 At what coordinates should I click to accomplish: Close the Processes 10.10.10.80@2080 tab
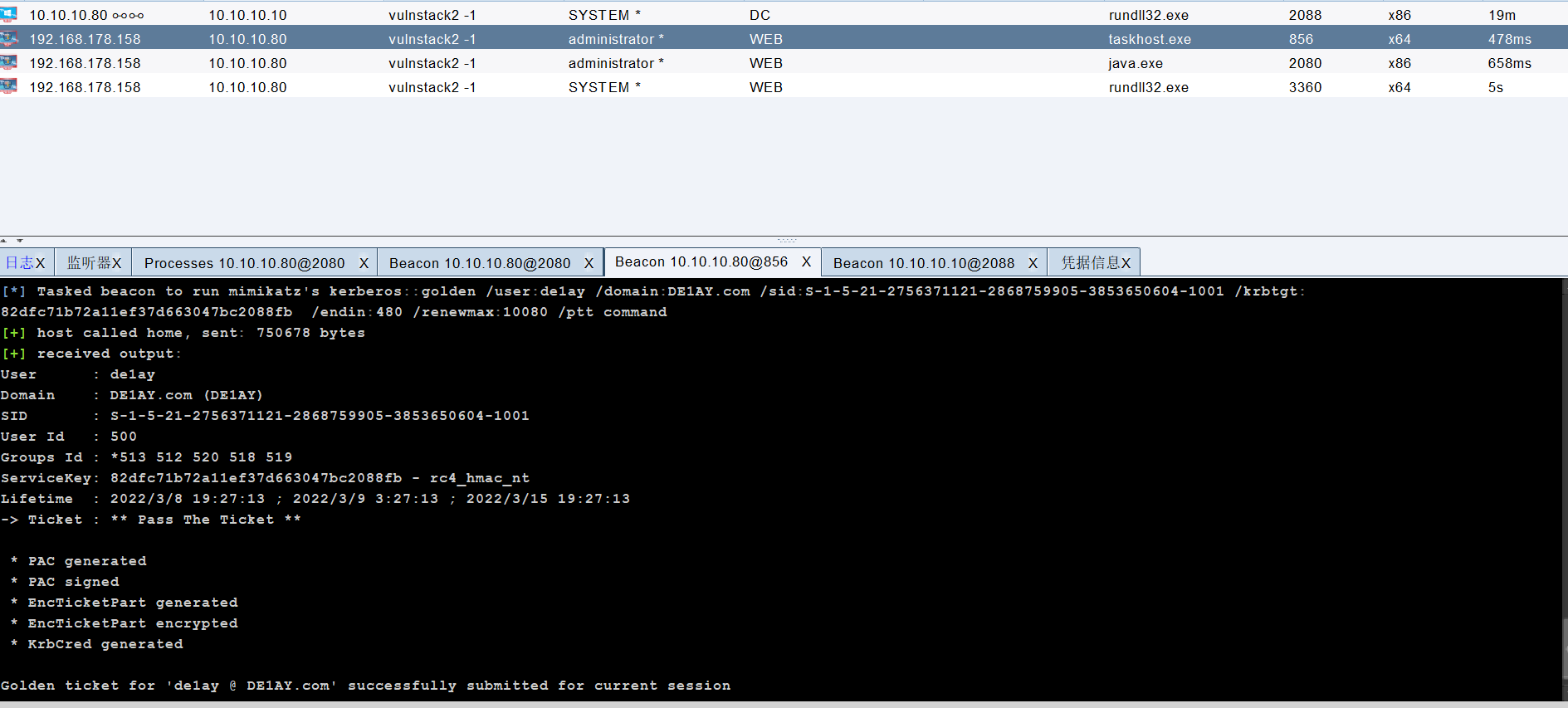tap(364, 263)
